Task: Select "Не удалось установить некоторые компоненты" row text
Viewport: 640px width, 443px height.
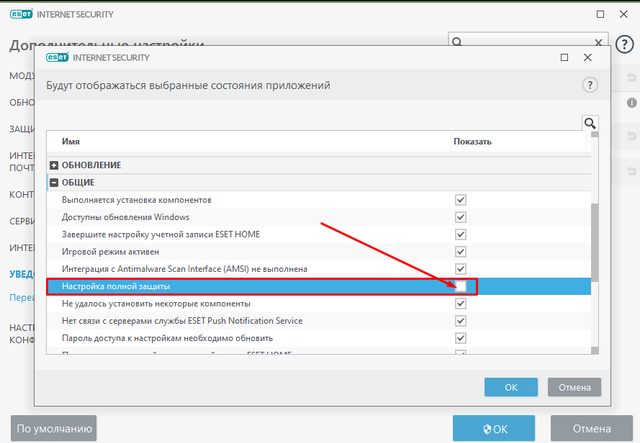Action: pyautogui.click(x=156, y=304)
